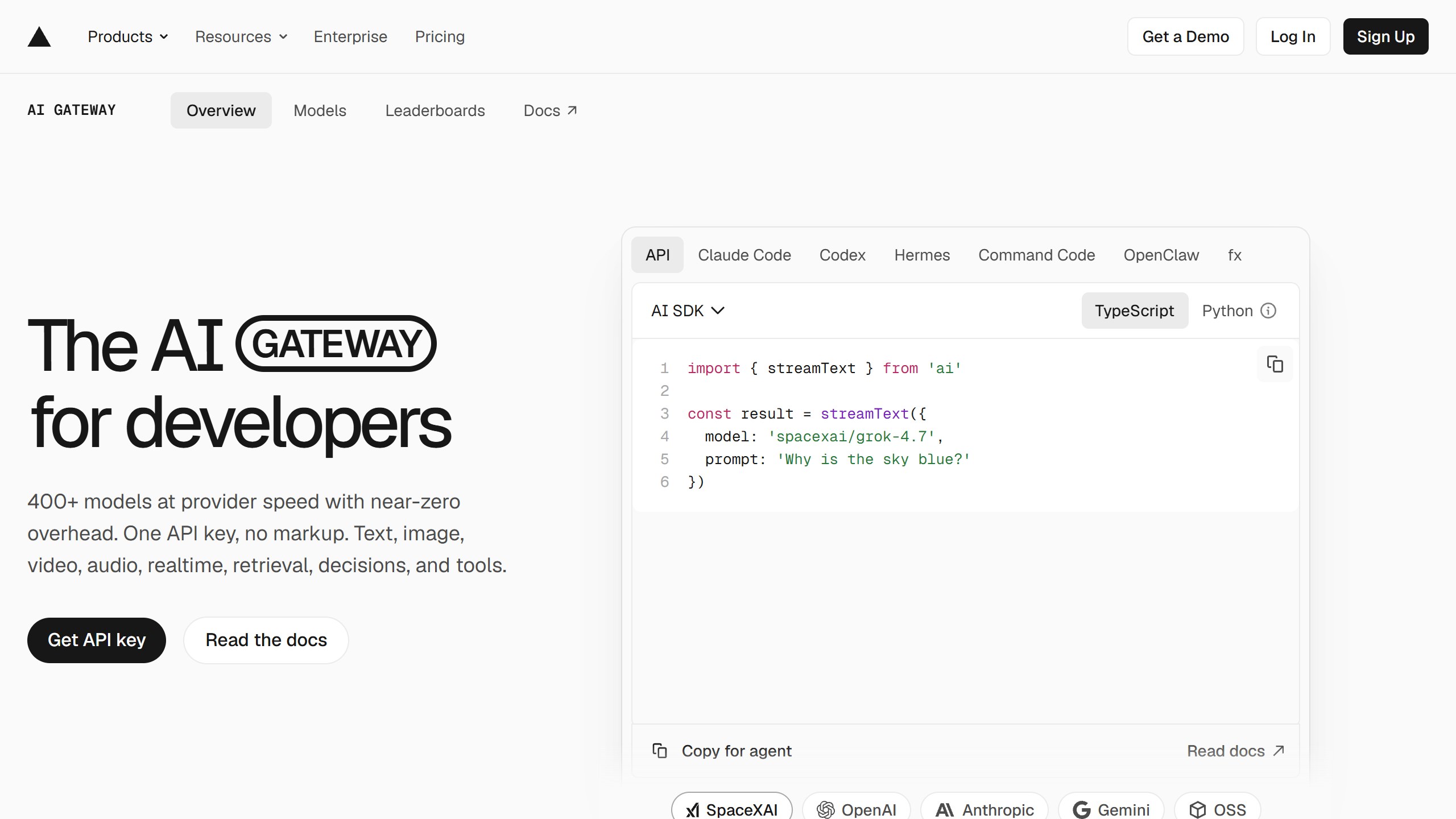Select the Command Code tab
Image resolution: width=1456 pixels, height=819 pixels.
[1036, 255]
